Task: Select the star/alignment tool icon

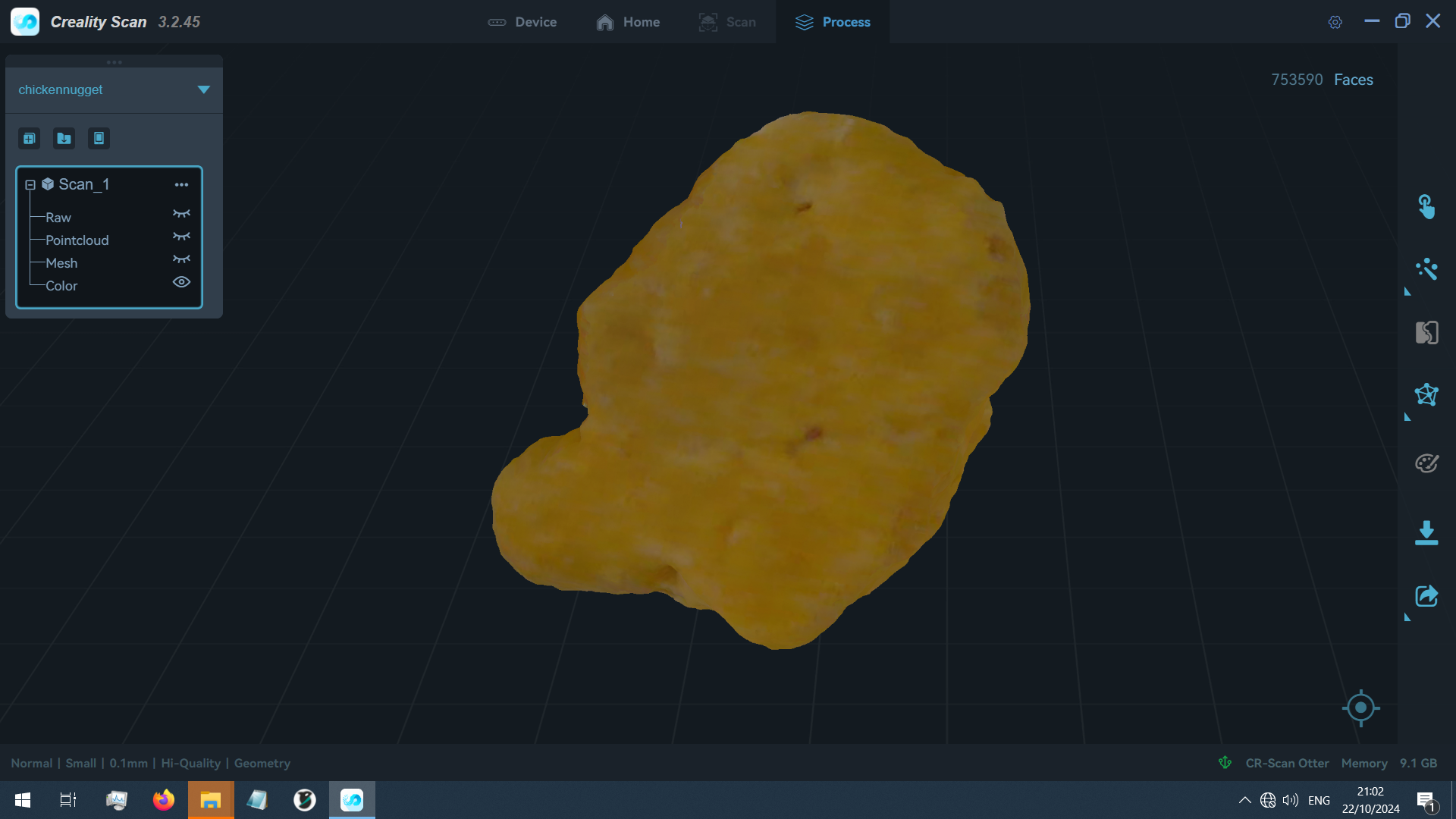Action: [x=1428, y=394]
